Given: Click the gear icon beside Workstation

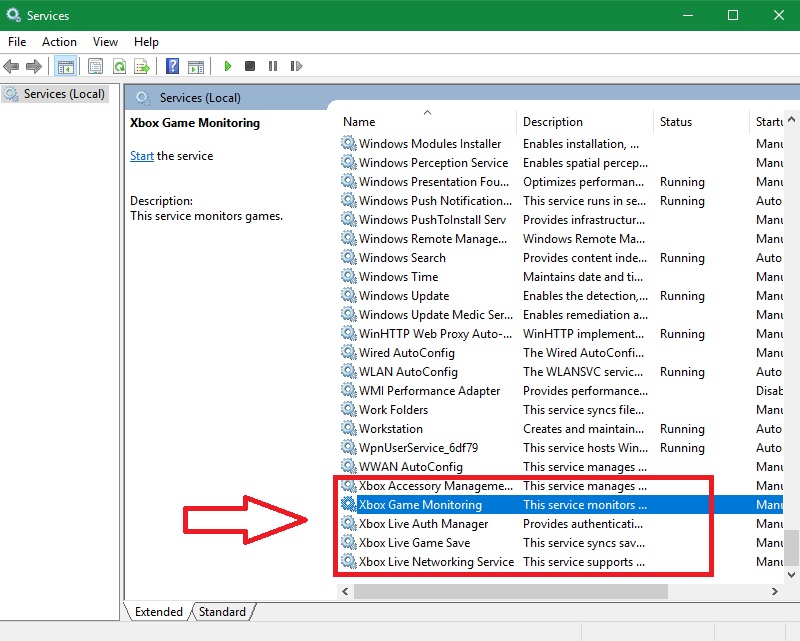Looking at the screenshot, I should pos(348,428).
